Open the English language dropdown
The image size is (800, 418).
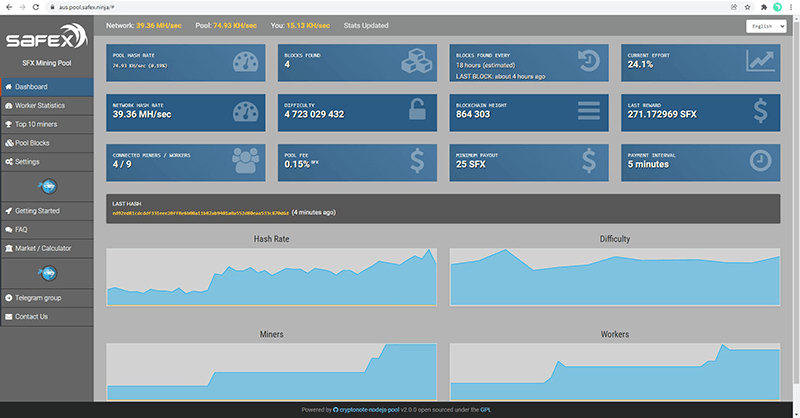tap(766, 26)
